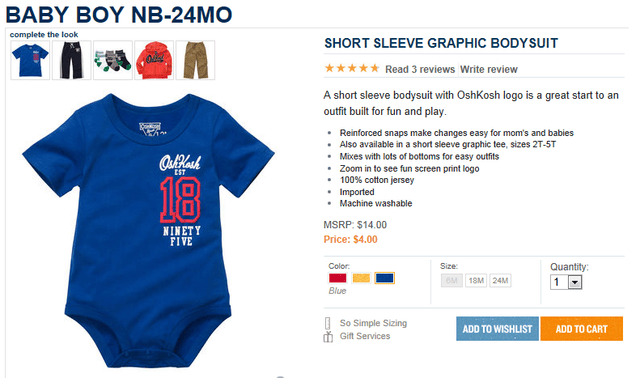Choose size 24M
The width and height of the screenshot is (640, 378).
pyautogui.click(x=500, y=280)
